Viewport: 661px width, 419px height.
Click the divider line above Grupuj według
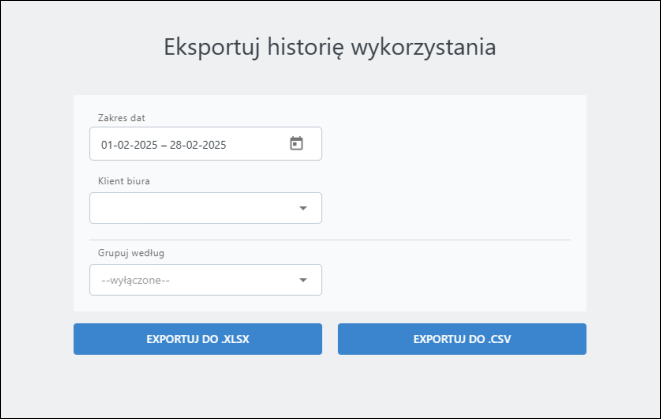[x=330, y=240]
